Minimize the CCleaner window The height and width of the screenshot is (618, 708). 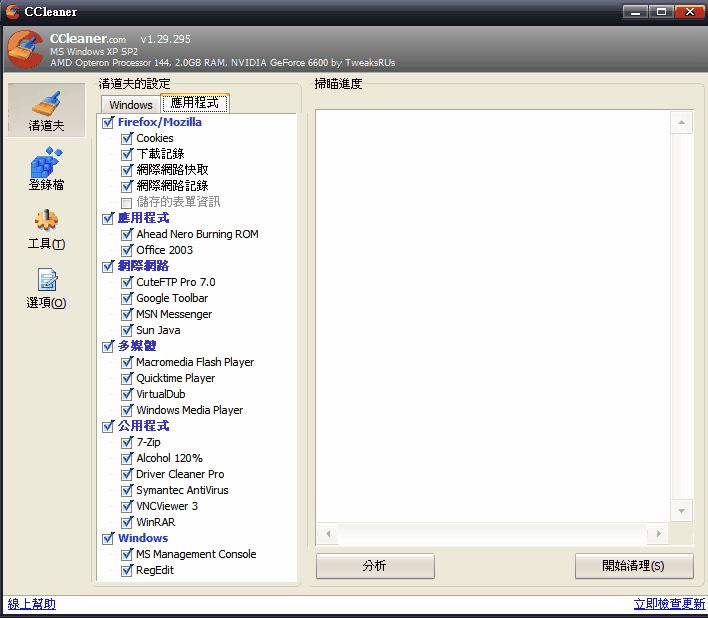635,12
